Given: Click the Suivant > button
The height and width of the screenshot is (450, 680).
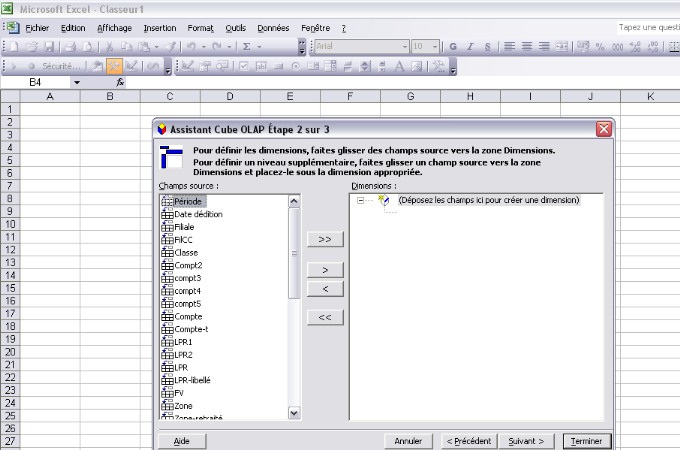Looking at the screenshot, I should pyautogui.click(x=526, y=441).
